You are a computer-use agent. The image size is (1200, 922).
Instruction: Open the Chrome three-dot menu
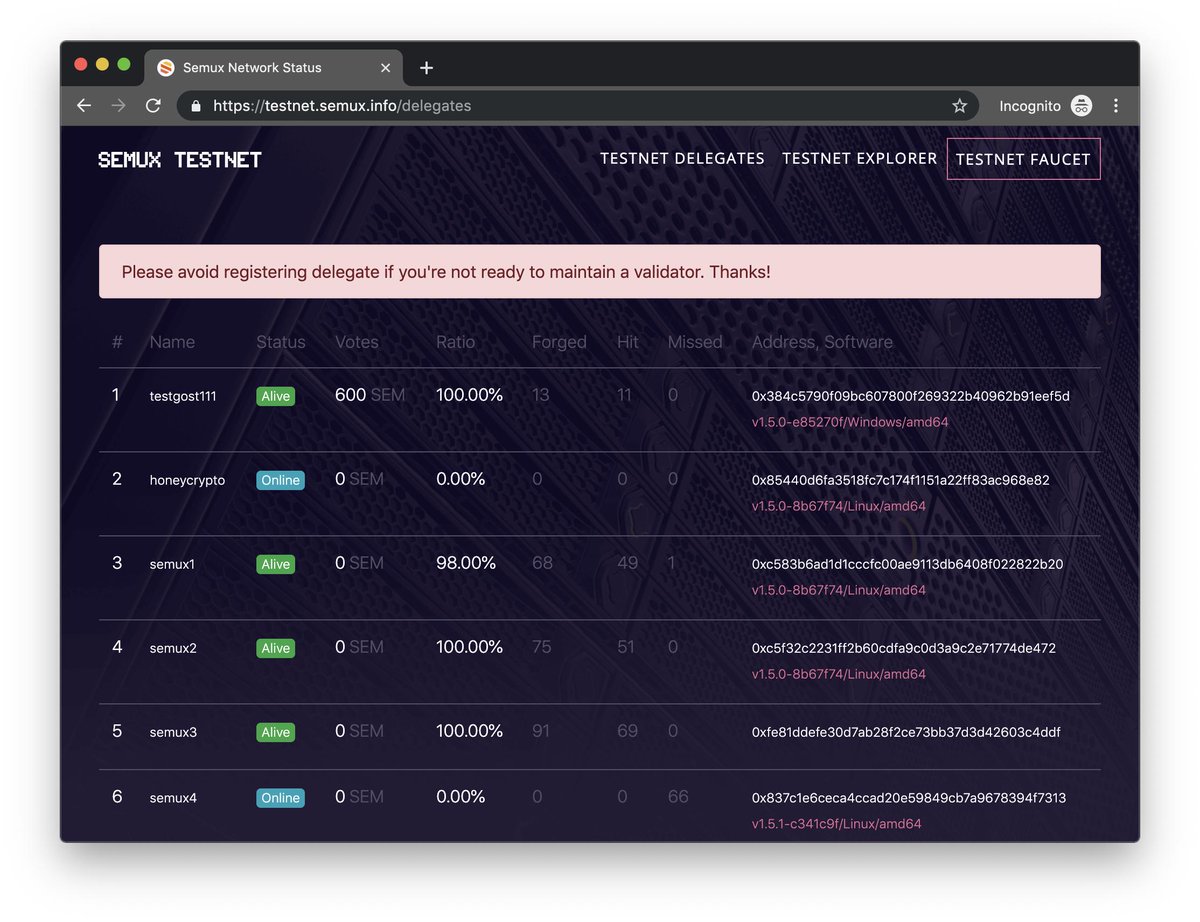[x=1115, y=105]
